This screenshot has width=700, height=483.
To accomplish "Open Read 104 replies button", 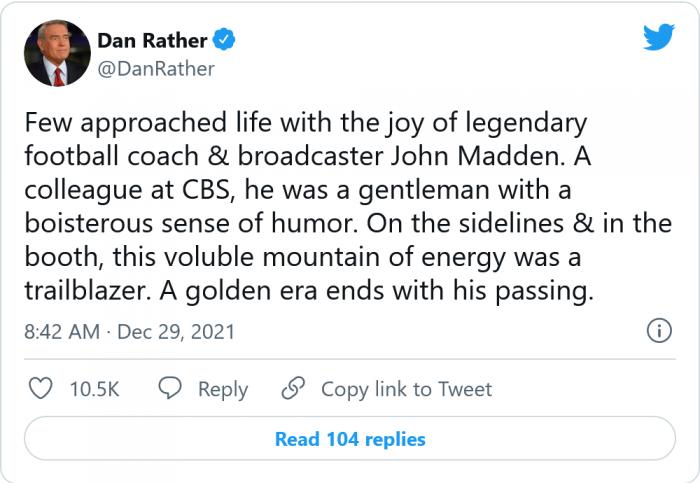I will pyautogui.click(x=350, y=439).
